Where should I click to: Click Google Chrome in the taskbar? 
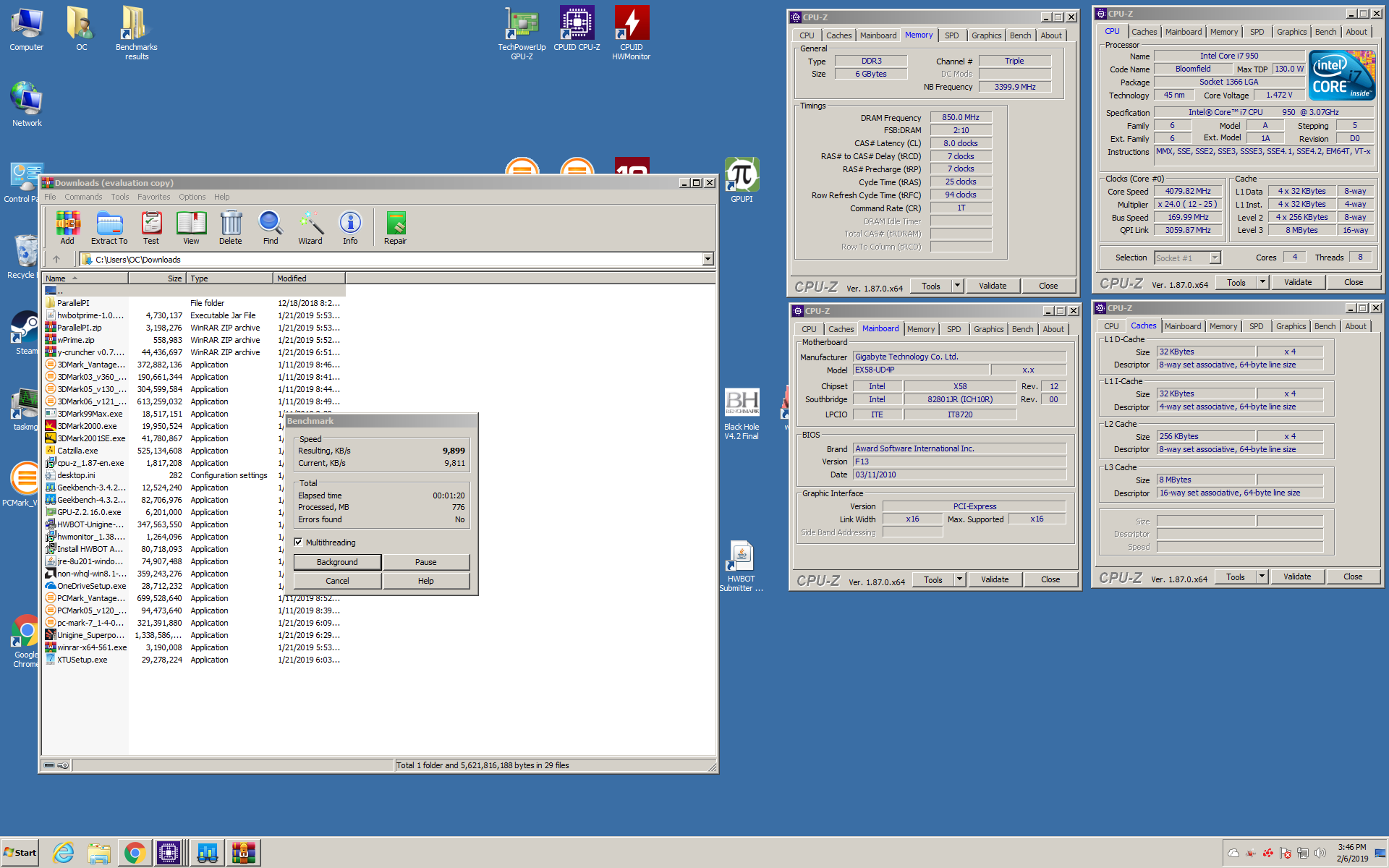tap(135, 853)
